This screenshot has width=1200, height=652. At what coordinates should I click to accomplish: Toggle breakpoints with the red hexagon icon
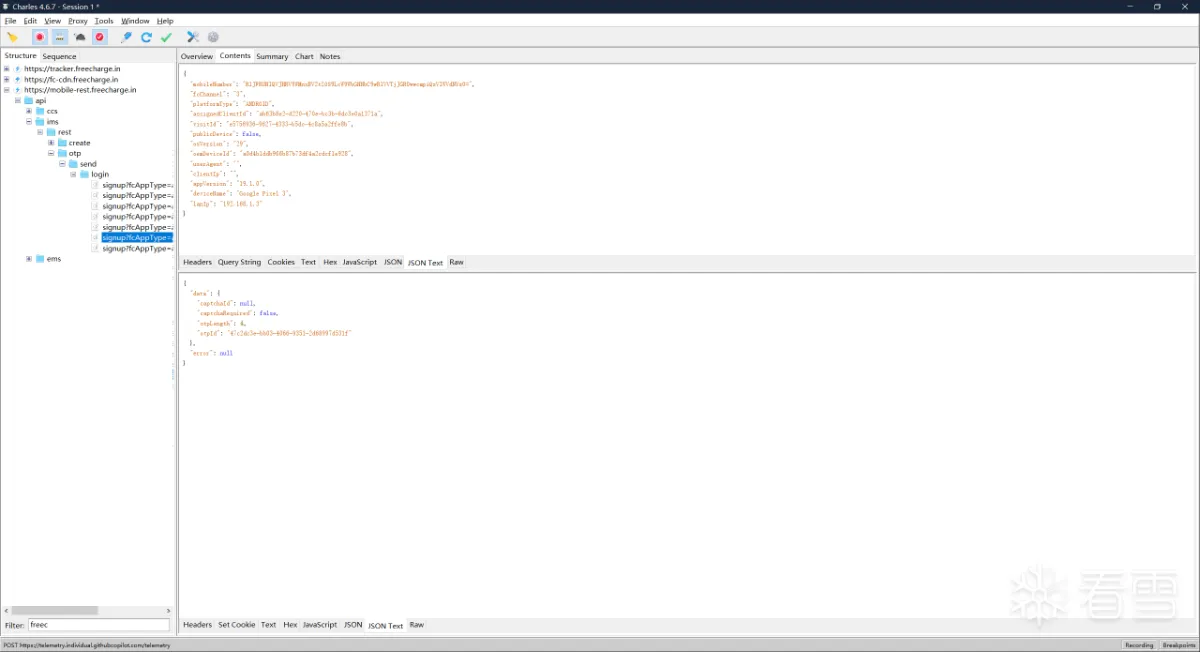[100, 37]
